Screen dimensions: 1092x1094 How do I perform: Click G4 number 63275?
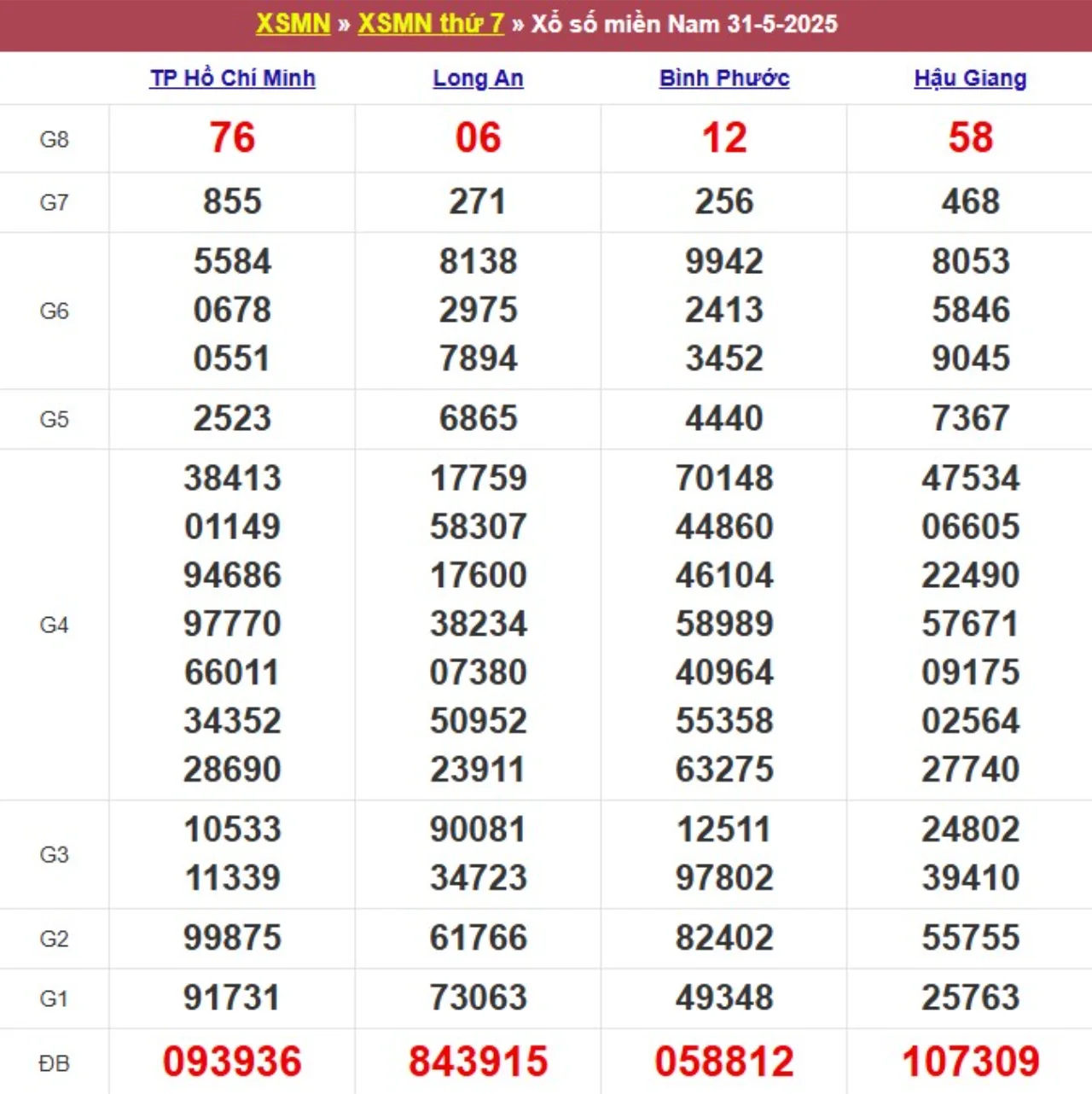[x=724, y=771]
